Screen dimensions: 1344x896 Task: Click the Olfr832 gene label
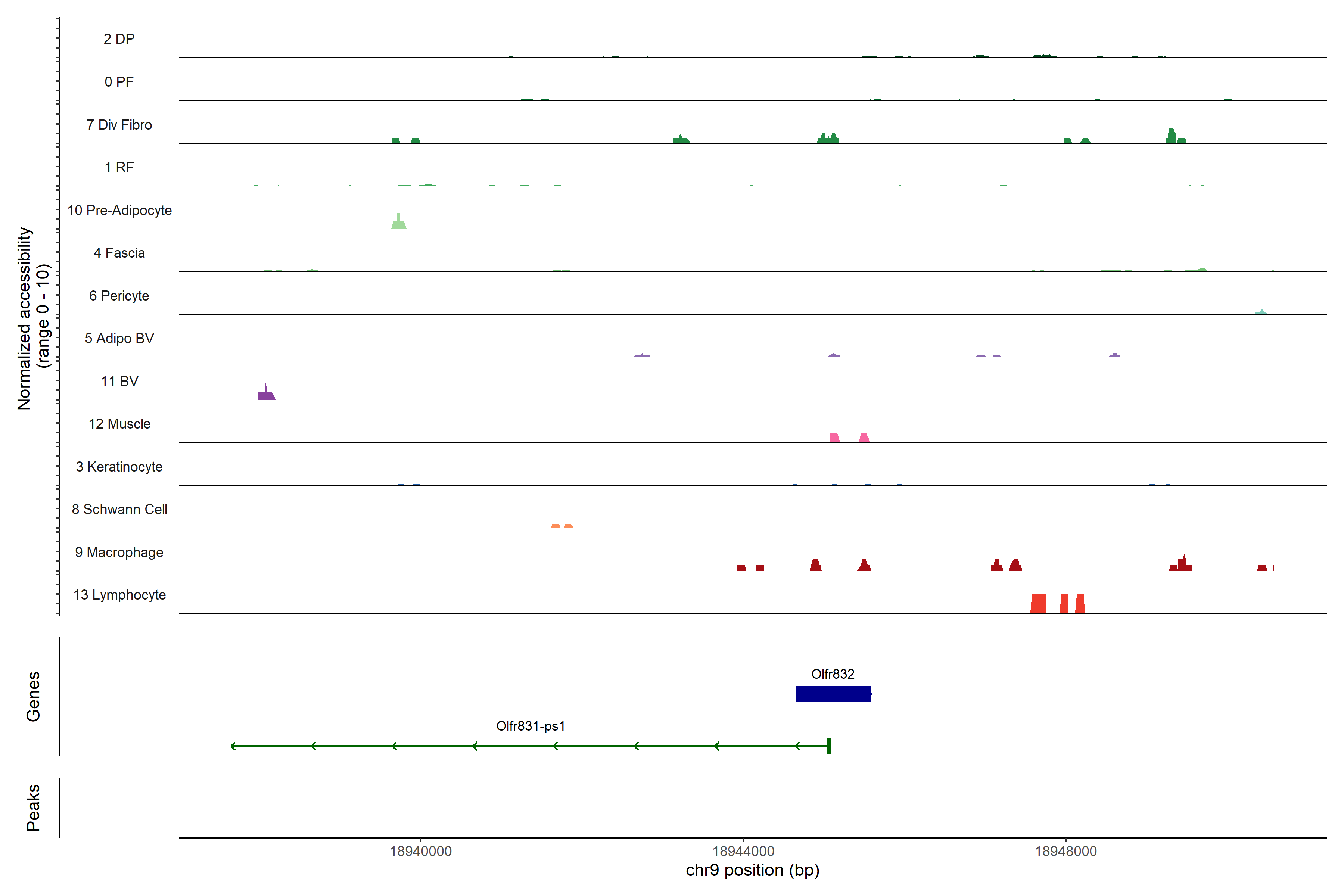click(833, 674)
